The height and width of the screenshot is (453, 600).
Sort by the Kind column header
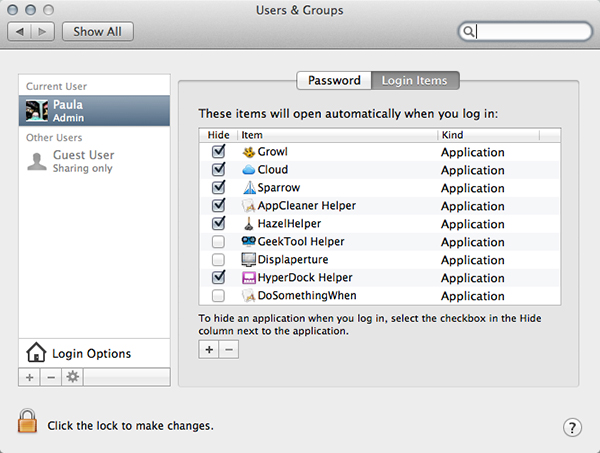[x=488, y=135]
